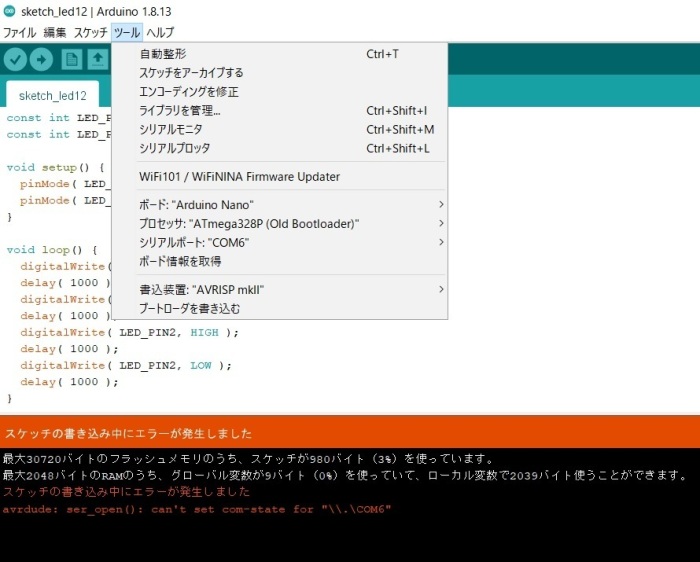The image size is (700, 562).
Task: Choose 自動整形 from the tools menu
Action: pos(280,54)
